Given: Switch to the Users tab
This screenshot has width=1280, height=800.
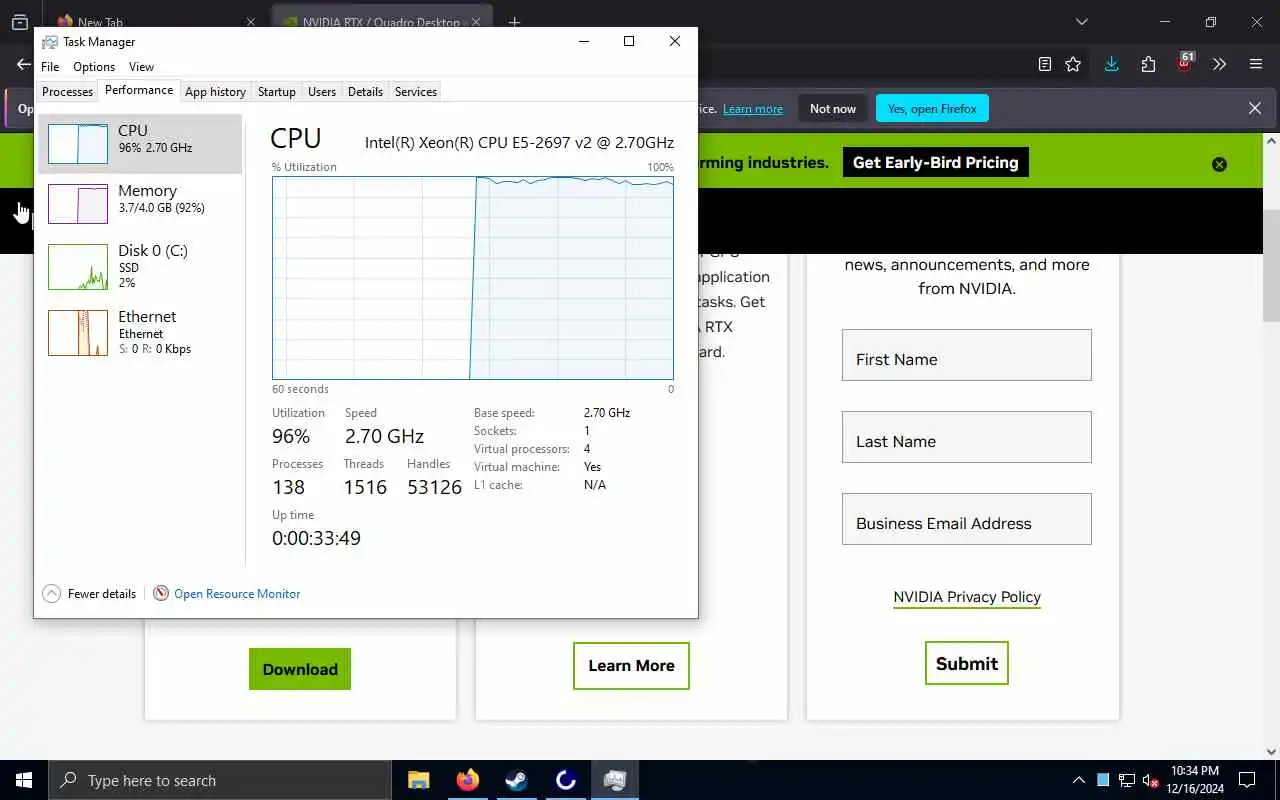Looking at the screenshot, I should [x=322, y=92].
